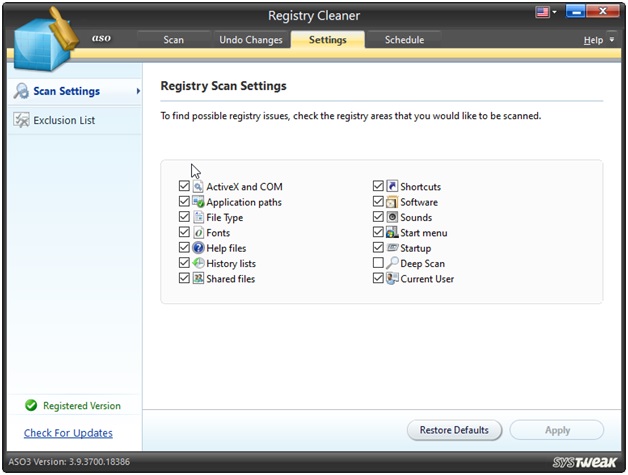
Task: Click the Registered Version label
Action: tap(82, 406)
